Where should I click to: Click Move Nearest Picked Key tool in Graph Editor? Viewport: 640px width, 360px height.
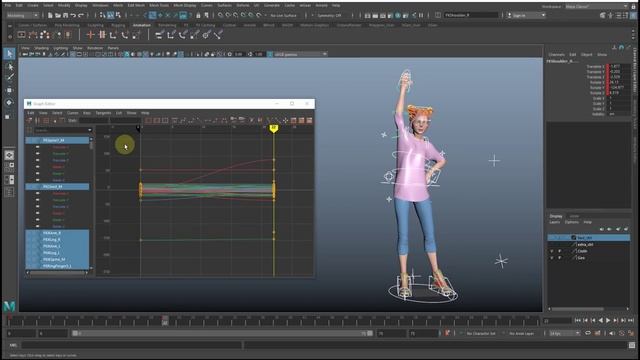coord(29,120)
